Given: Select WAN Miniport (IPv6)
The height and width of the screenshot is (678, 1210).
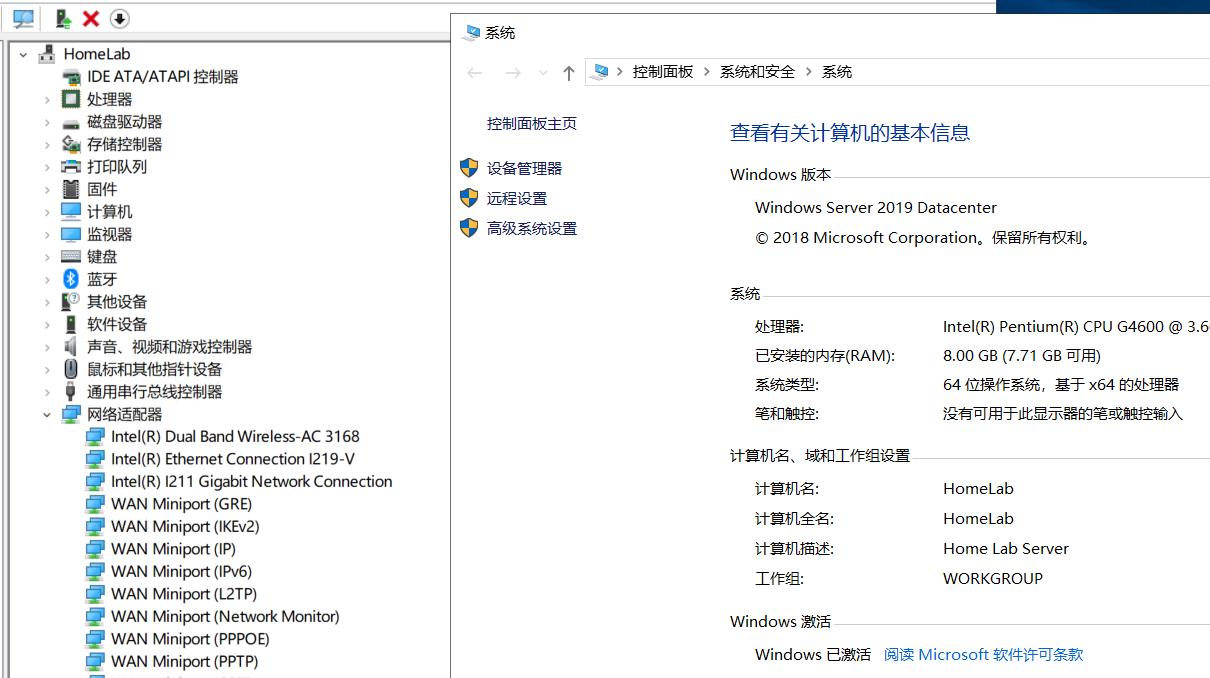Looking at the screenshot, I should tap(181, 572).
